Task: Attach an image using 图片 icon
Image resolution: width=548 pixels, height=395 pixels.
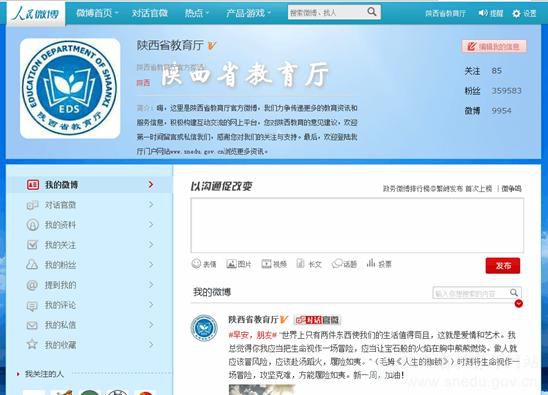Action: pyautogui.click(x=231, y=264)
